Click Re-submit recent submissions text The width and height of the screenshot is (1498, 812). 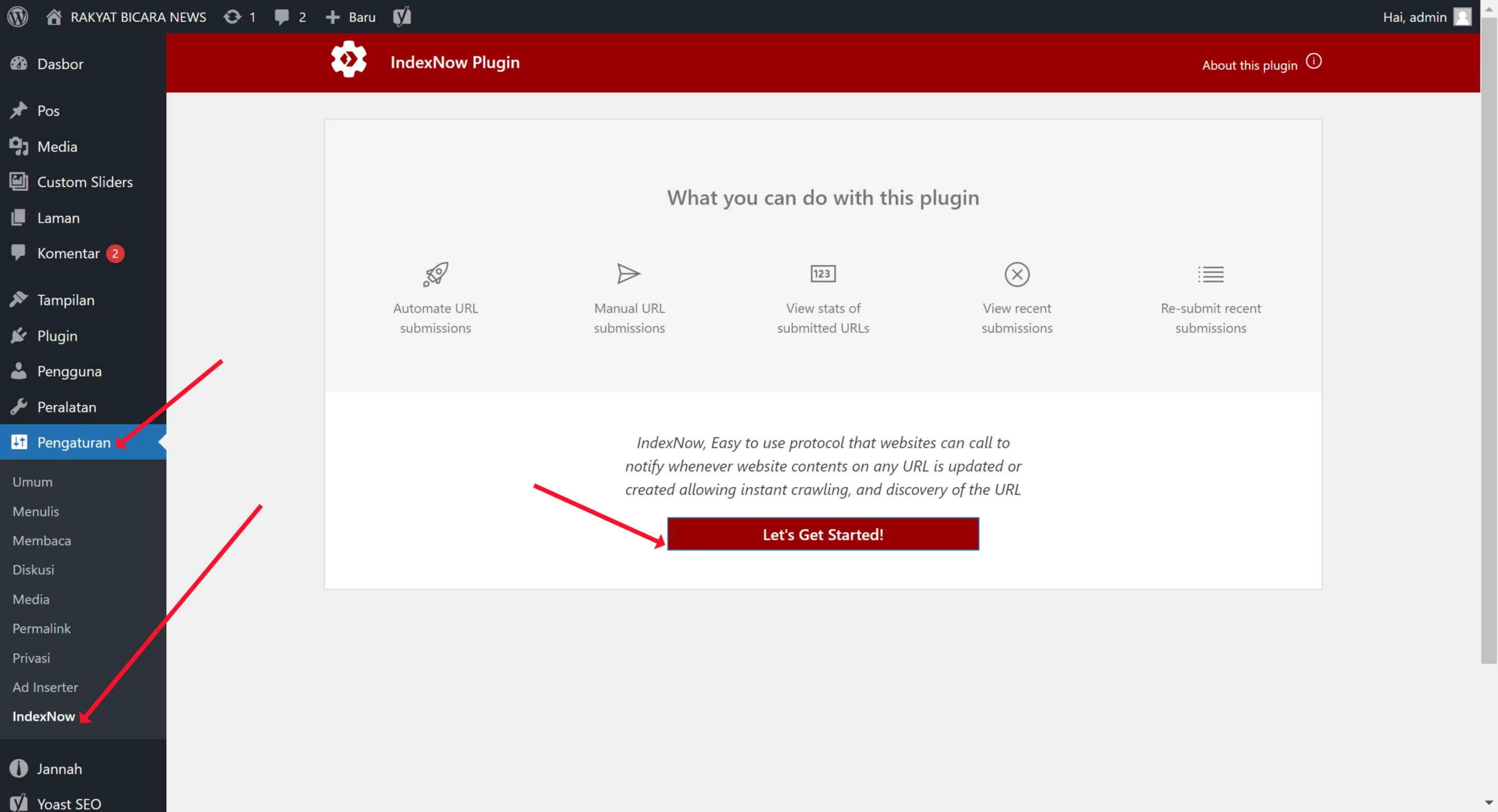[1211, 318]
